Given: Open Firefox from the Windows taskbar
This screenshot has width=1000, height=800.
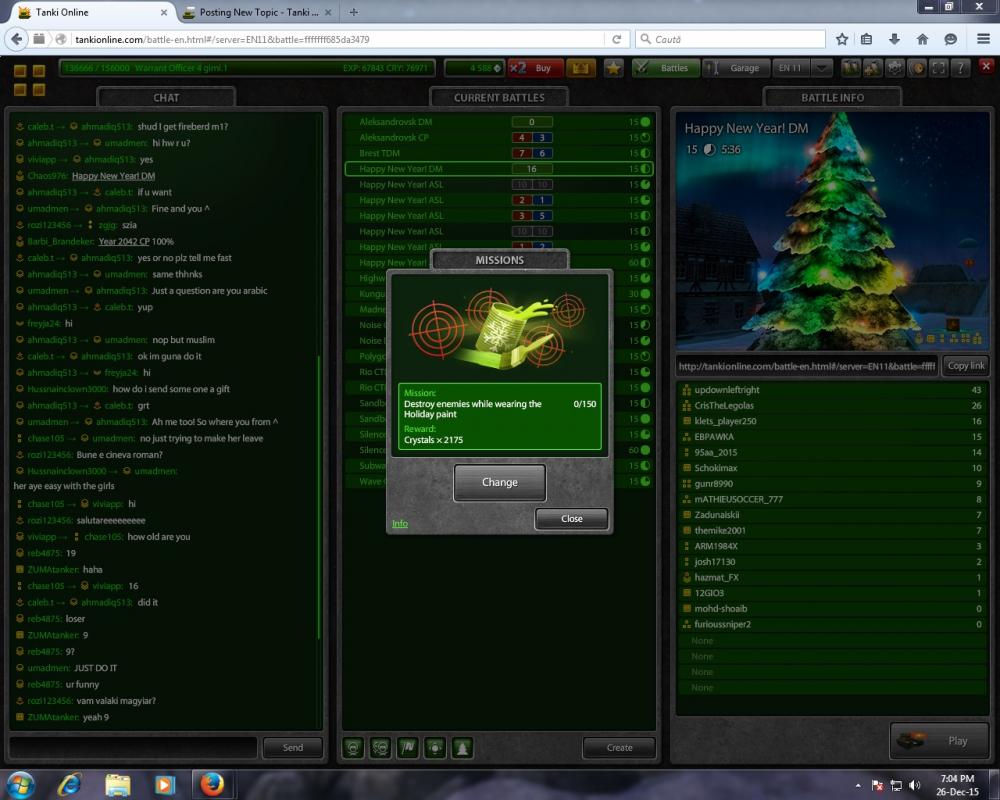Looking at the screenshot, I should 212,783.
